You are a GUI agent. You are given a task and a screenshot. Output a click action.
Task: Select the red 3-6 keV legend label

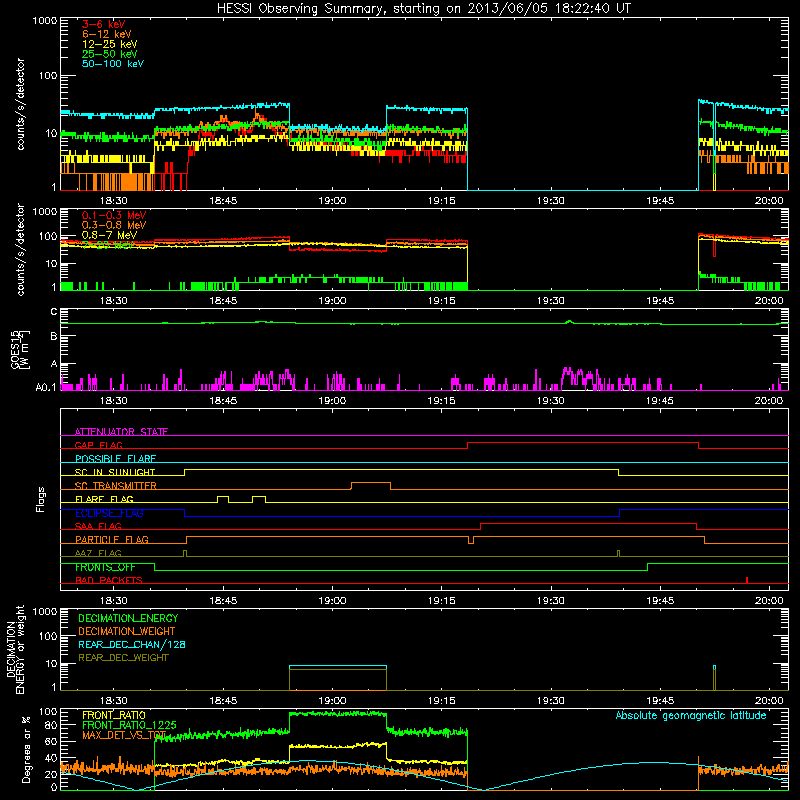pyautogui.click(x=103, y=24)
